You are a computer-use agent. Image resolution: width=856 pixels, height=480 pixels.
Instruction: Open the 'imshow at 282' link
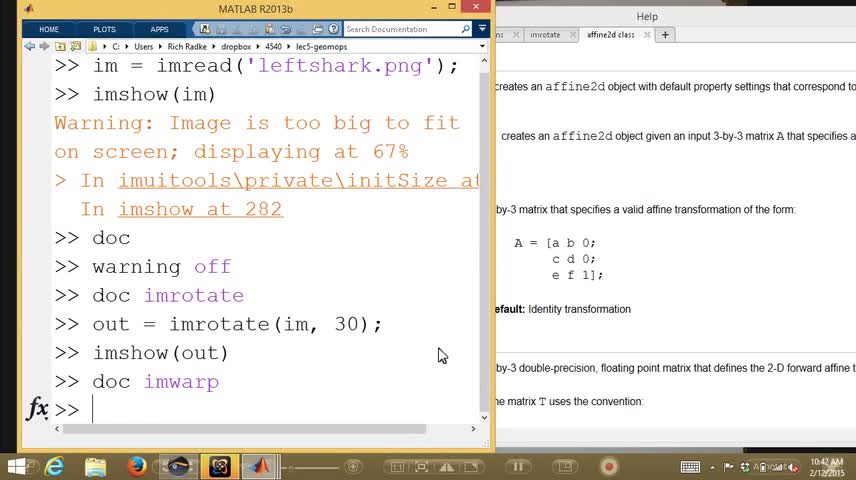coord(200,209)
